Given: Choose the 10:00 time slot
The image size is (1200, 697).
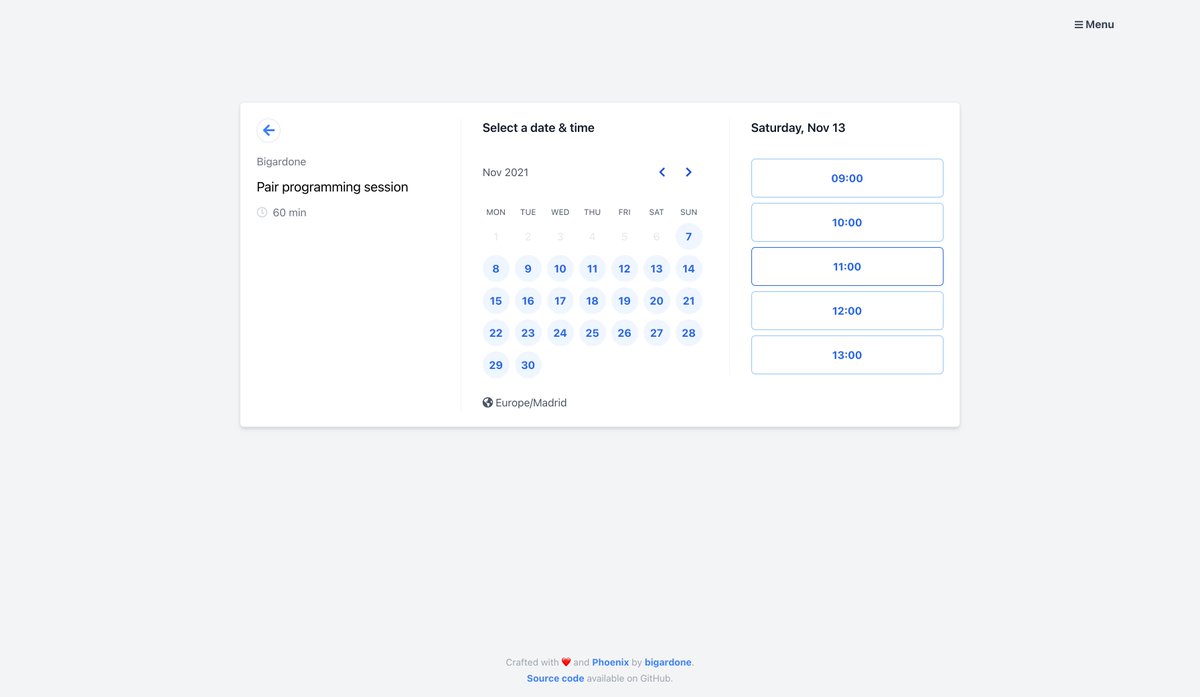Looking at the screenshot, I should pyautogui.click(x=847, y=222).
